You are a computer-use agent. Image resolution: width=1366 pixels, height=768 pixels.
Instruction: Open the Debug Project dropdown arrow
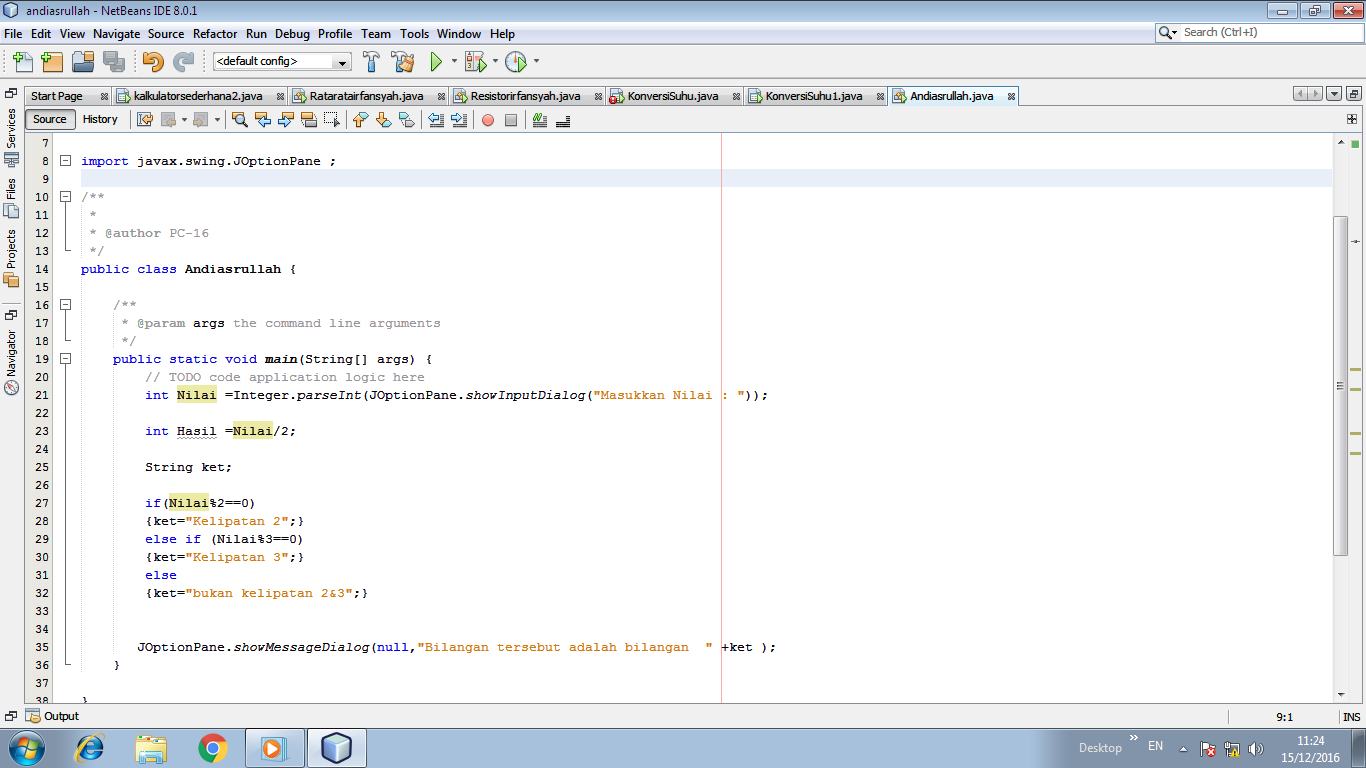click(x=495, y=62)
